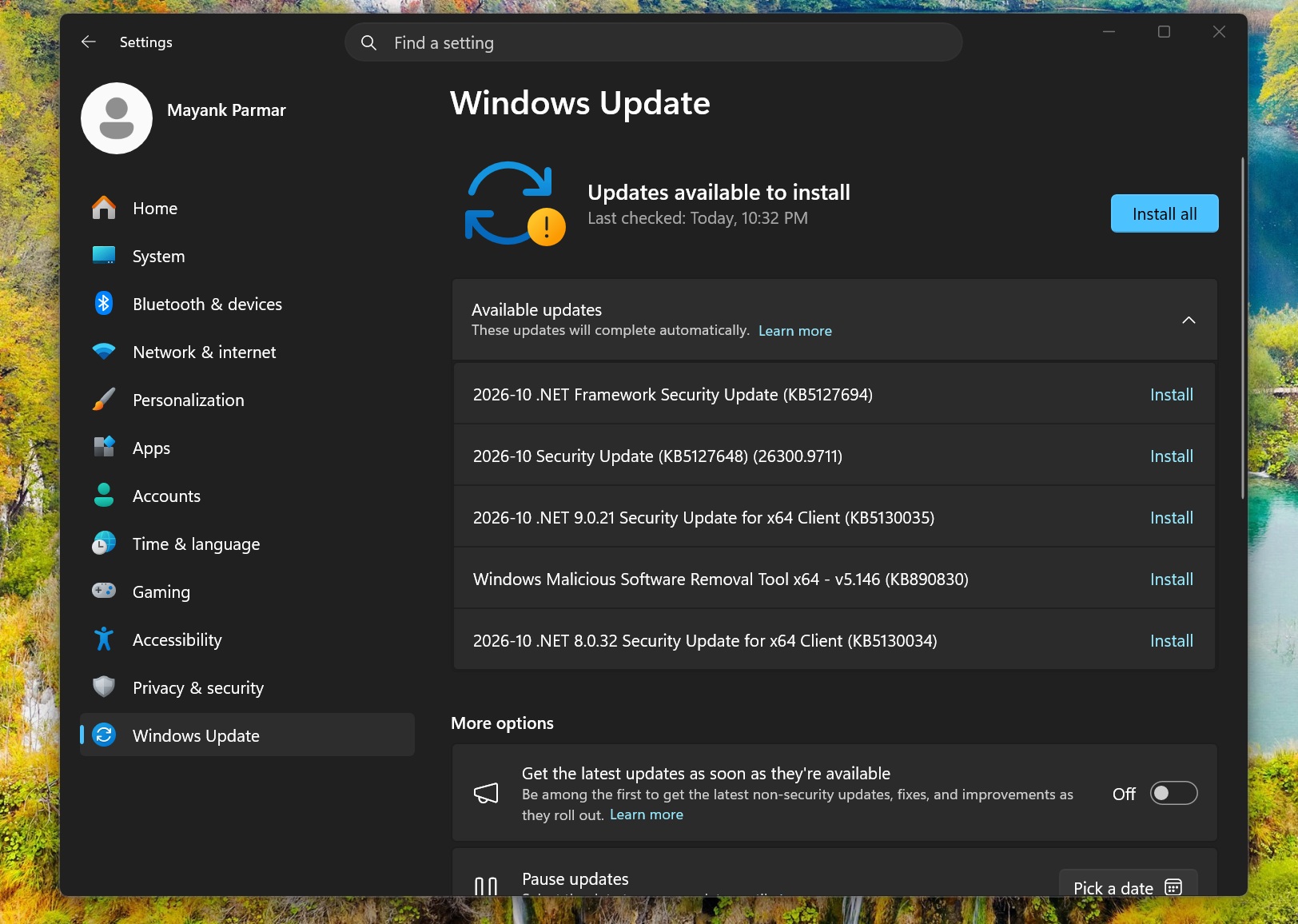Screen dimensions: 1298x924
Task: Click the Privacy & security shield icon
Action: tap(104, 687)
